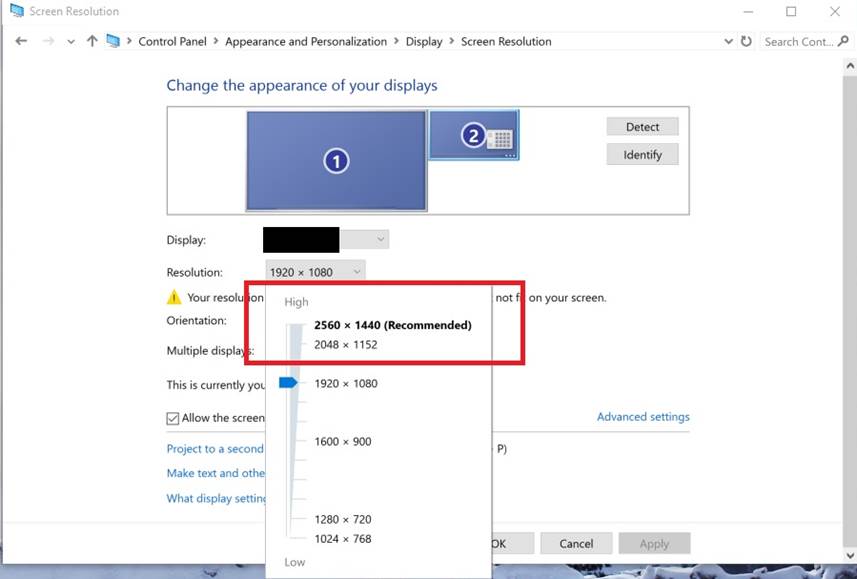857x579 pixels.
Task: Click the Search Control Panel field
Action: click(x=796, y=41)
